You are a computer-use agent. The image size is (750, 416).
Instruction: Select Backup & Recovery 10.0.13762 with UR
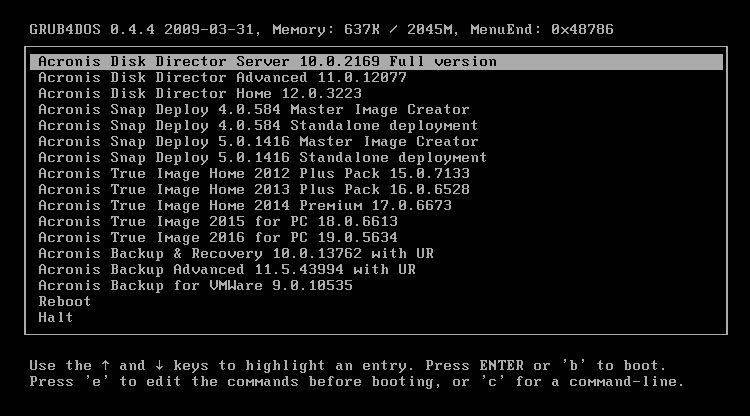click(236, 253)
